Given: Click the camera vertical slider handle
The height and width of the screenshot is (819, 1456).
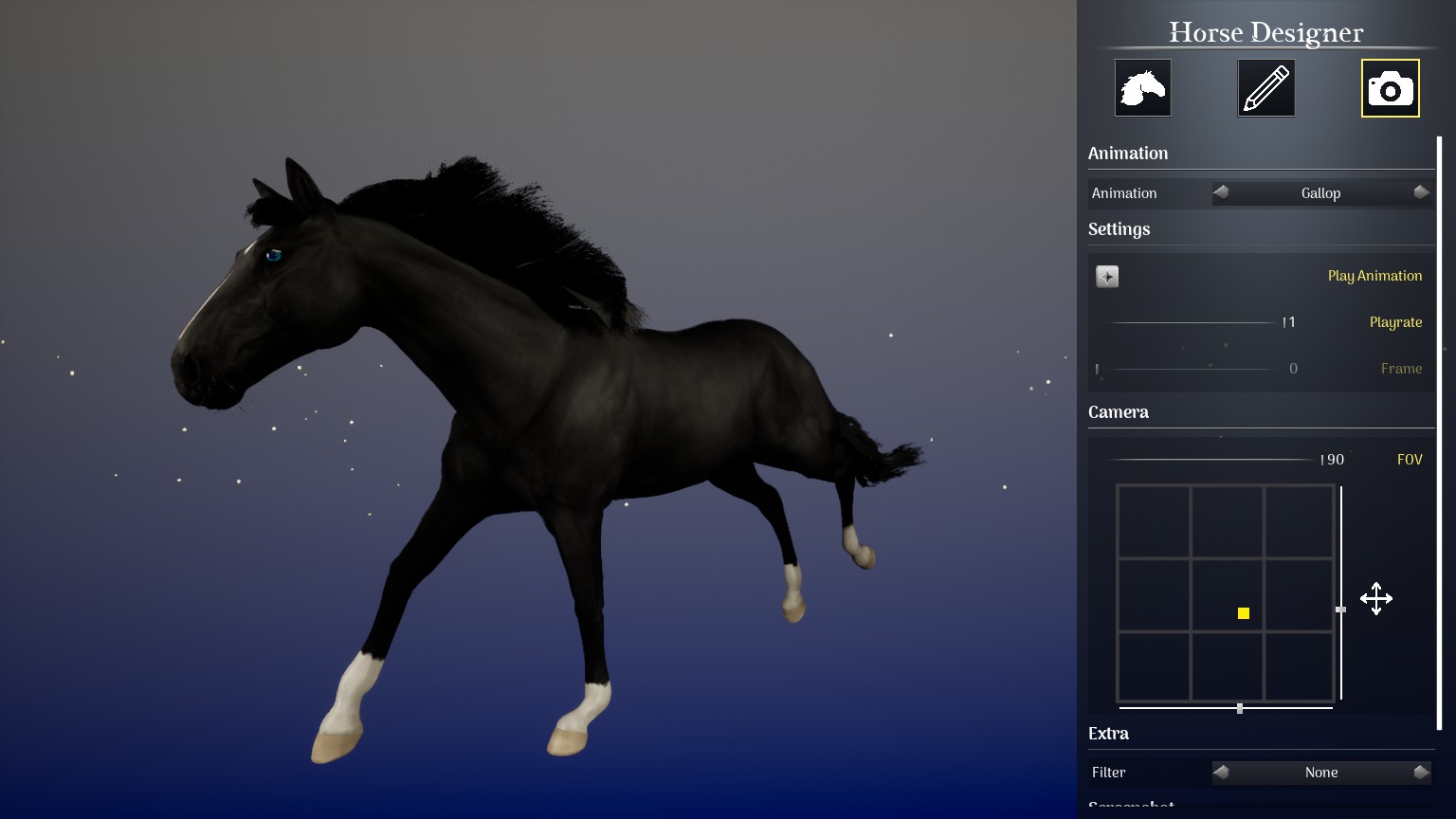Looking at the screenshot, I should 1340,610.
